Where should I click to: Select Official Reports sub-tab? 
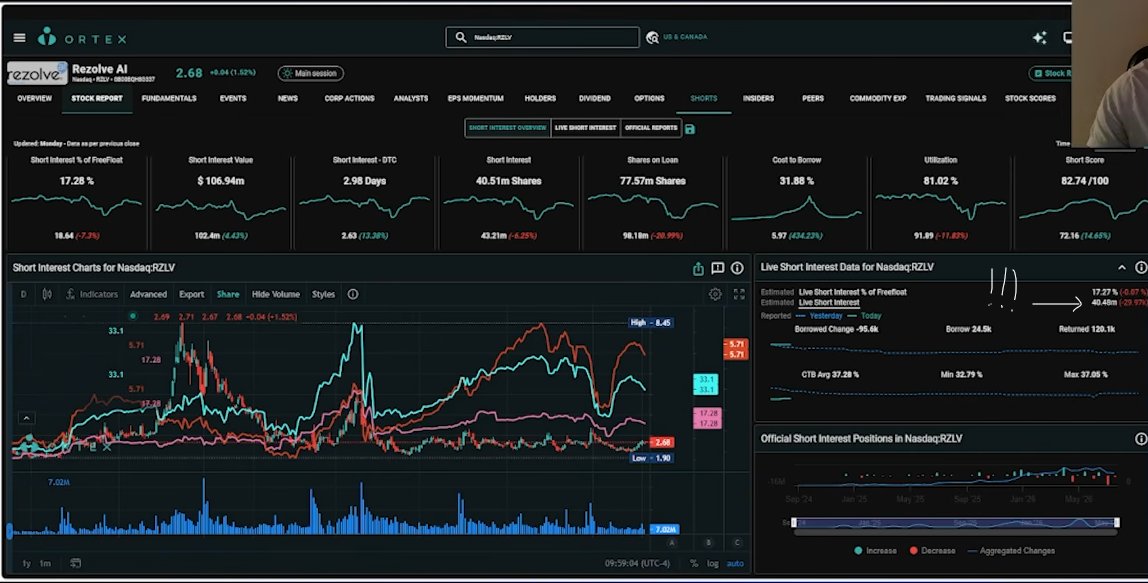click(651, 127)
